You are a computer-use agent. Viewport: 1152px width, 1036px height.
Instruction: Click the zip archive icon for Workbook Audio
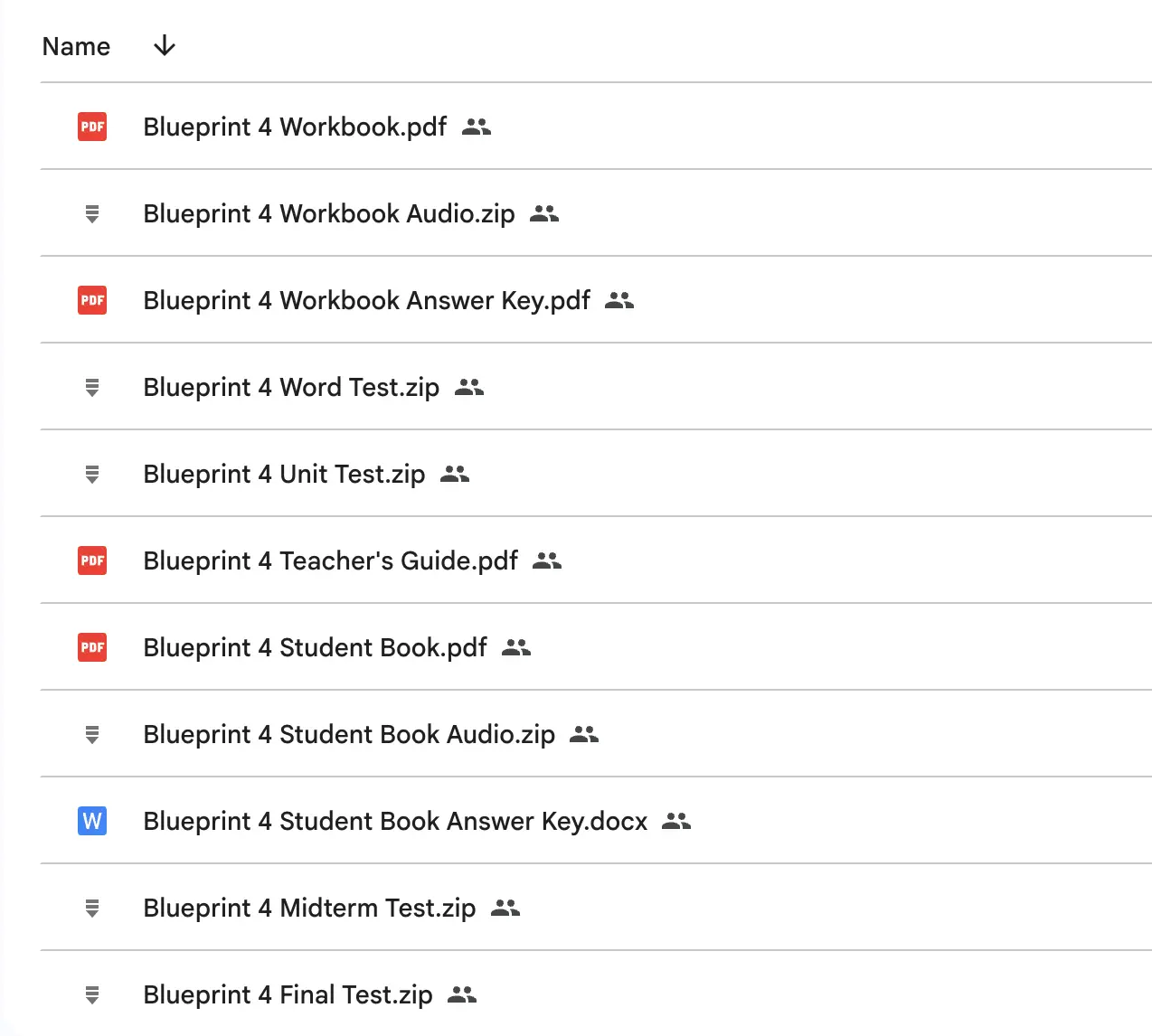(x=92, y=214)
